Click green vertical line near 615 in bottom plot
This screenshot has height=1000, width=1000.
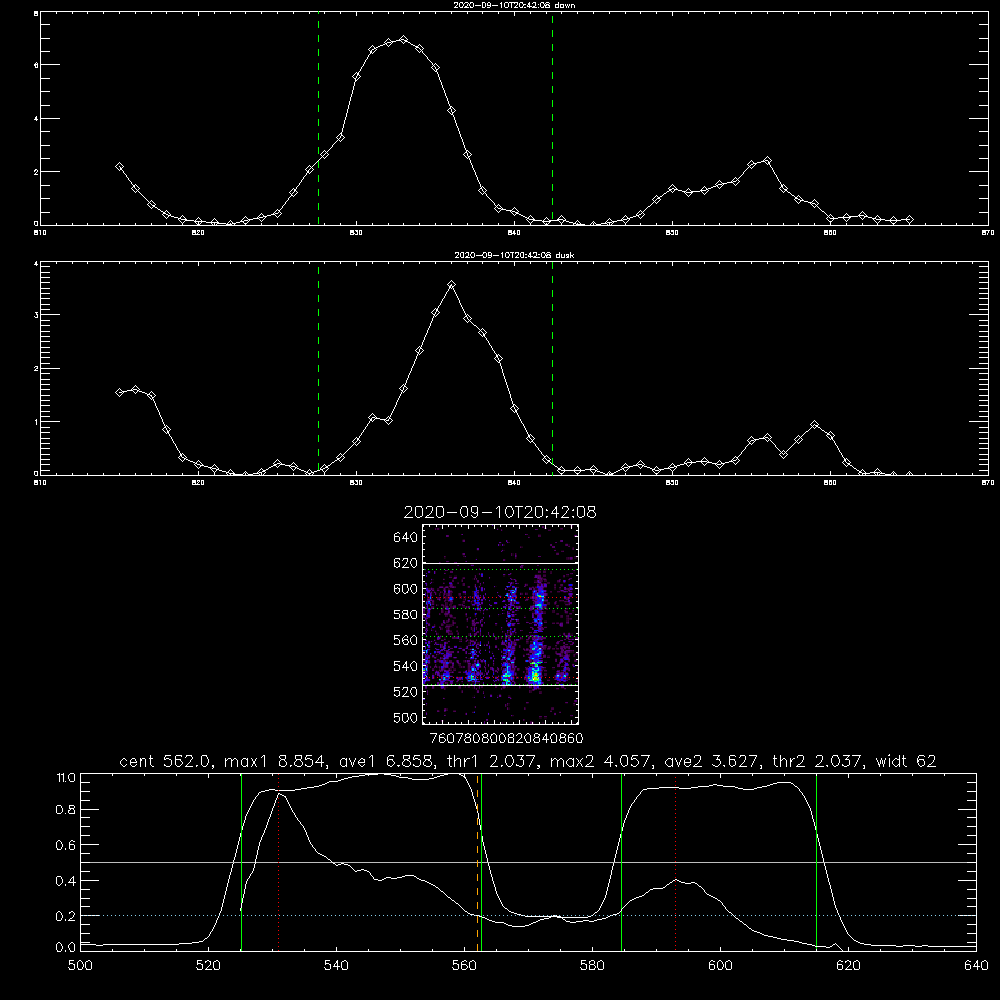tap(816, 861)
